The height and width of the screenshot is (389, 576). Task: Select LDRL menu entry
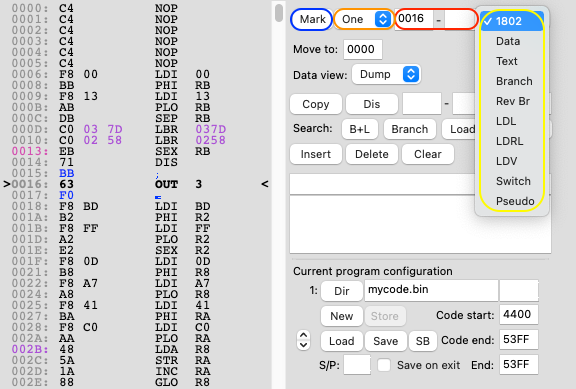pyautogui.click(x=511, y=141)
